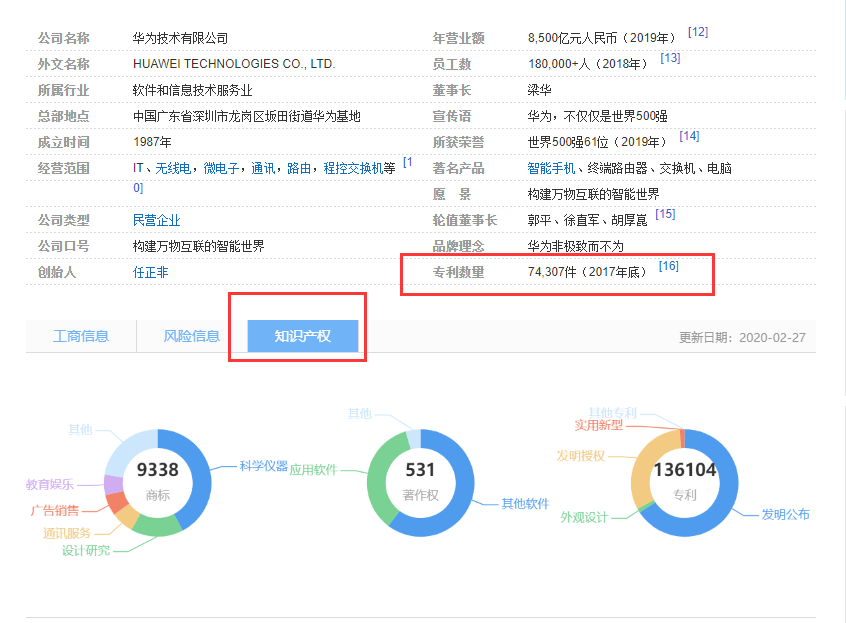点击年营业额后的参考文献[12]
This screenshot has width=846, height=623.
click(x=697, y=30)
